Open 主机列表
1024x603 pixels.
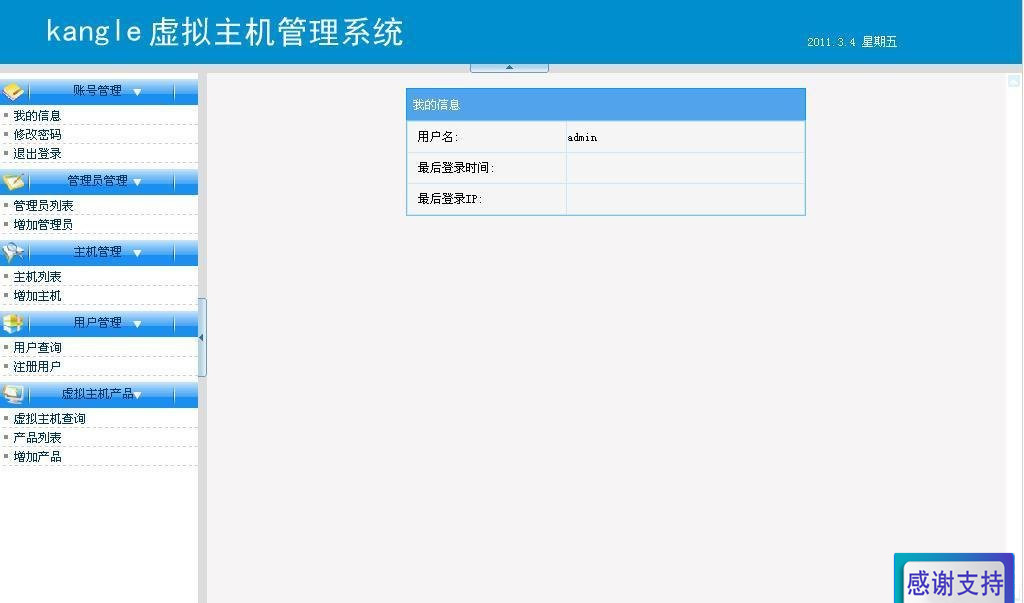pos(37,277)
